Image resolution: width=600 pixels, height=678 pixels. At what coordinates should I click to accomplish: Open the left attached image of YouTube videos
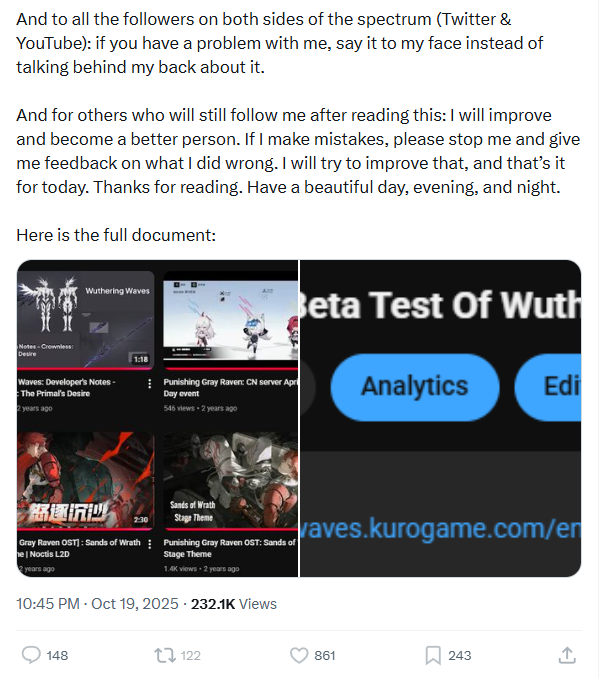[157, 418]
